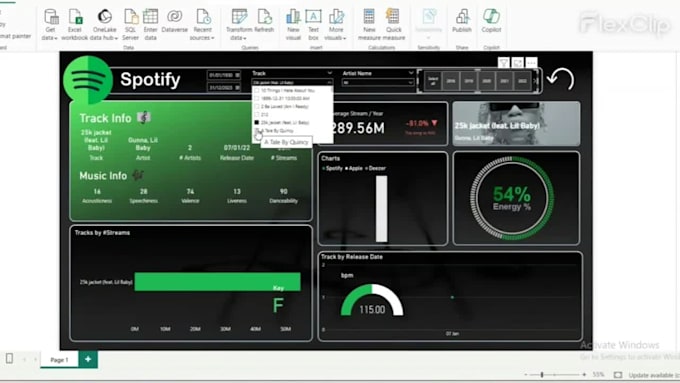Open OneLake data hub
This screenshot has height=383, width=680.
[x=104, y=25]
